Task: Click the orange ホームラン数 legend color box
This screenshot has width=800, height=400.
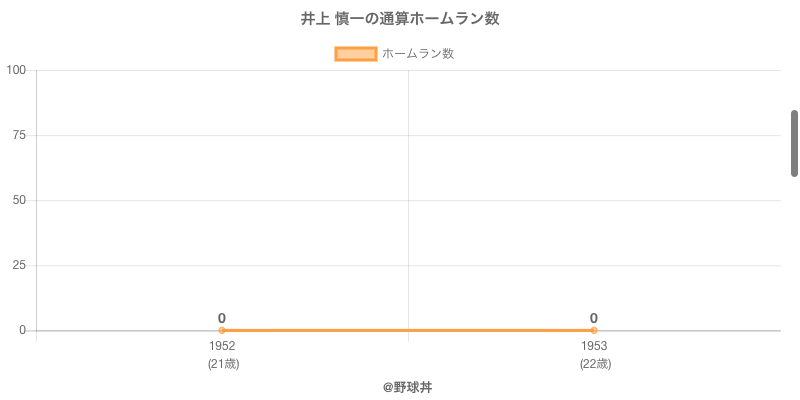Action: click(356, 54)
